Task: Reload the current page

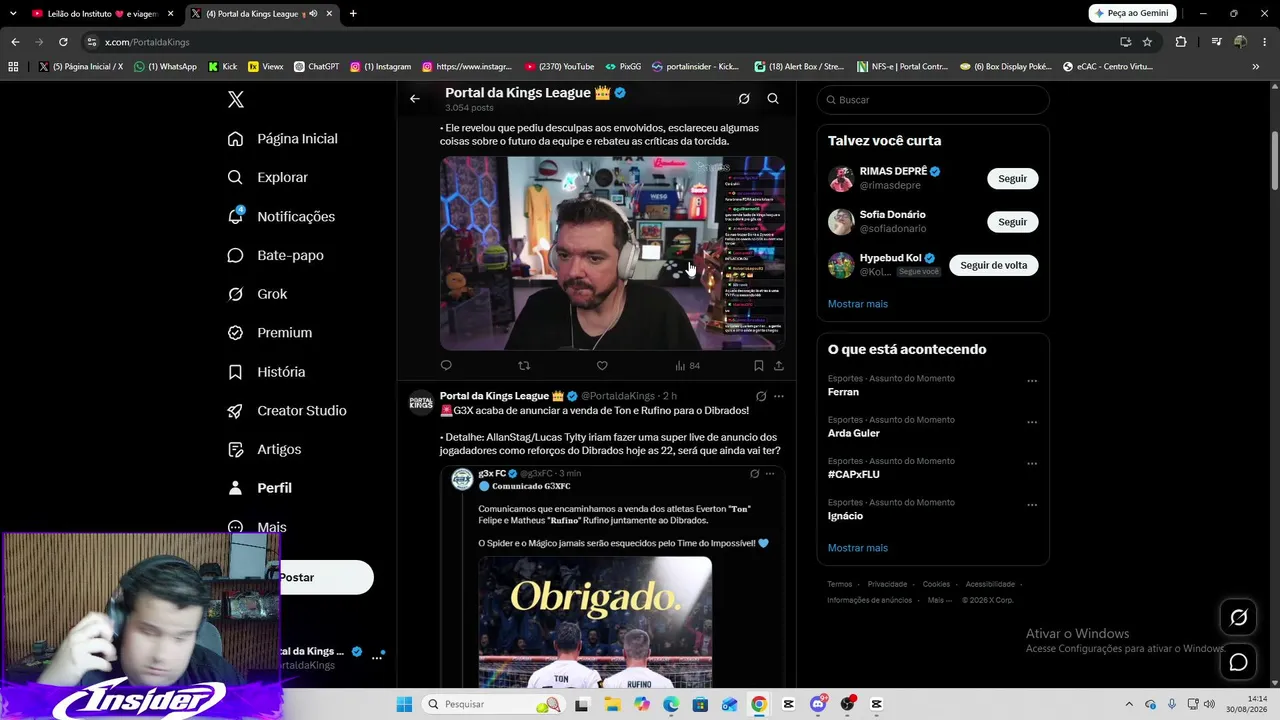Action: click(63, 42)
